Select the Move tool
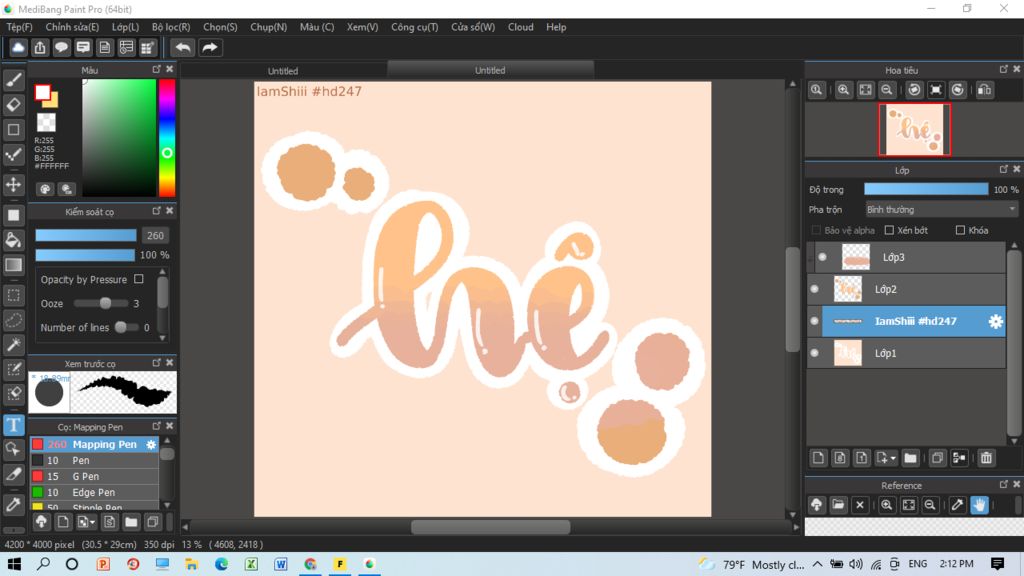Viewport: 1024px width, 576px height. (13, 185)
